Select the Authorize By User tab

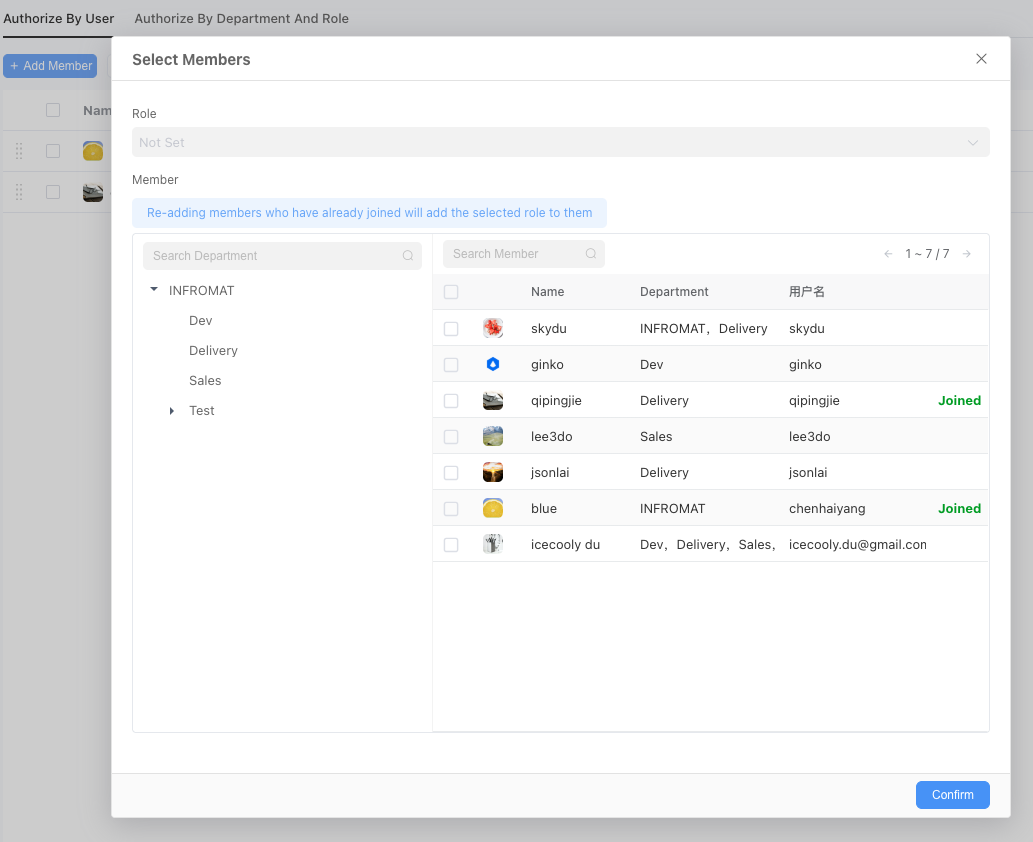[59, 18]
